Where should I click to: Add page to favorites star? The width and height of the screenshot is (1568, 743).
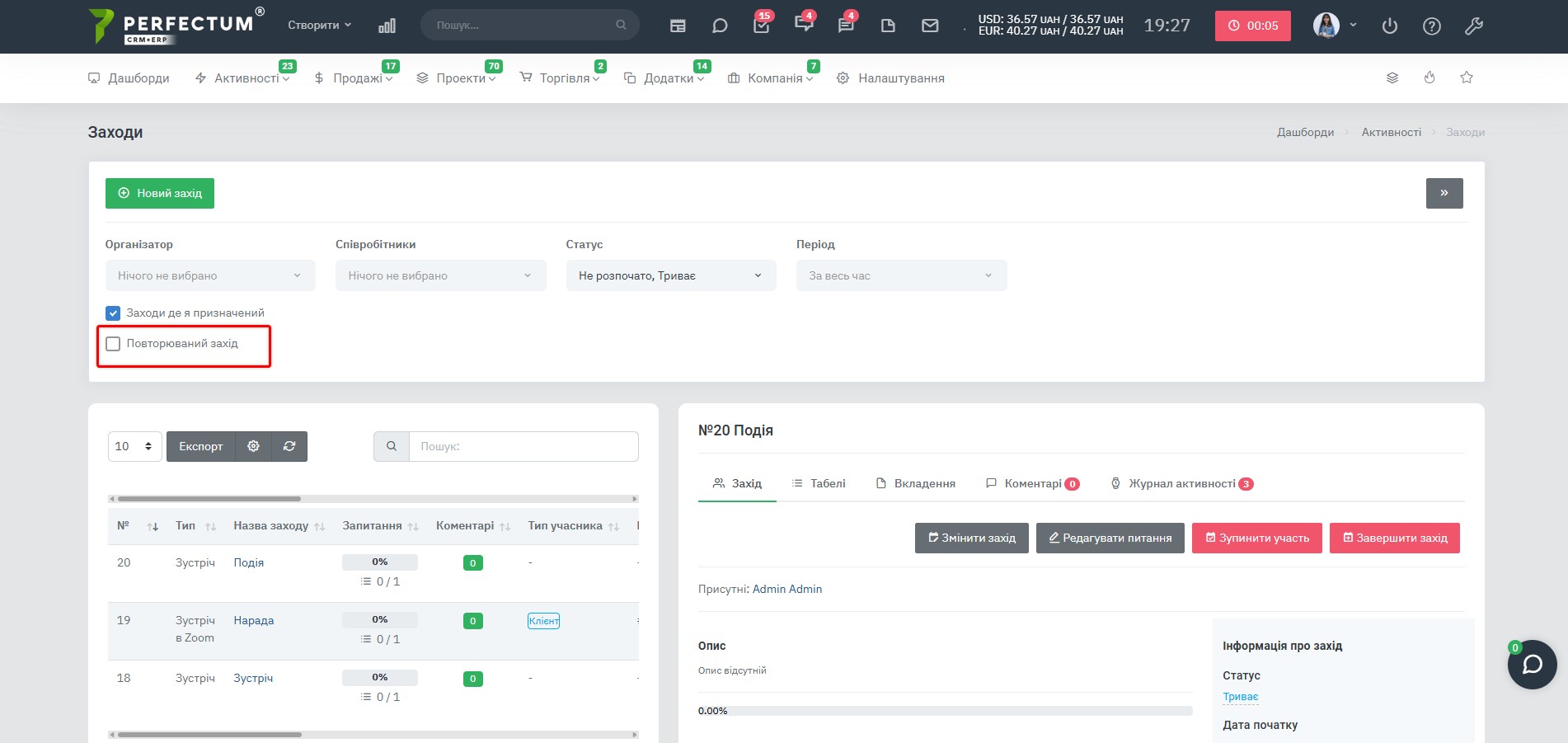point(1467,78)
